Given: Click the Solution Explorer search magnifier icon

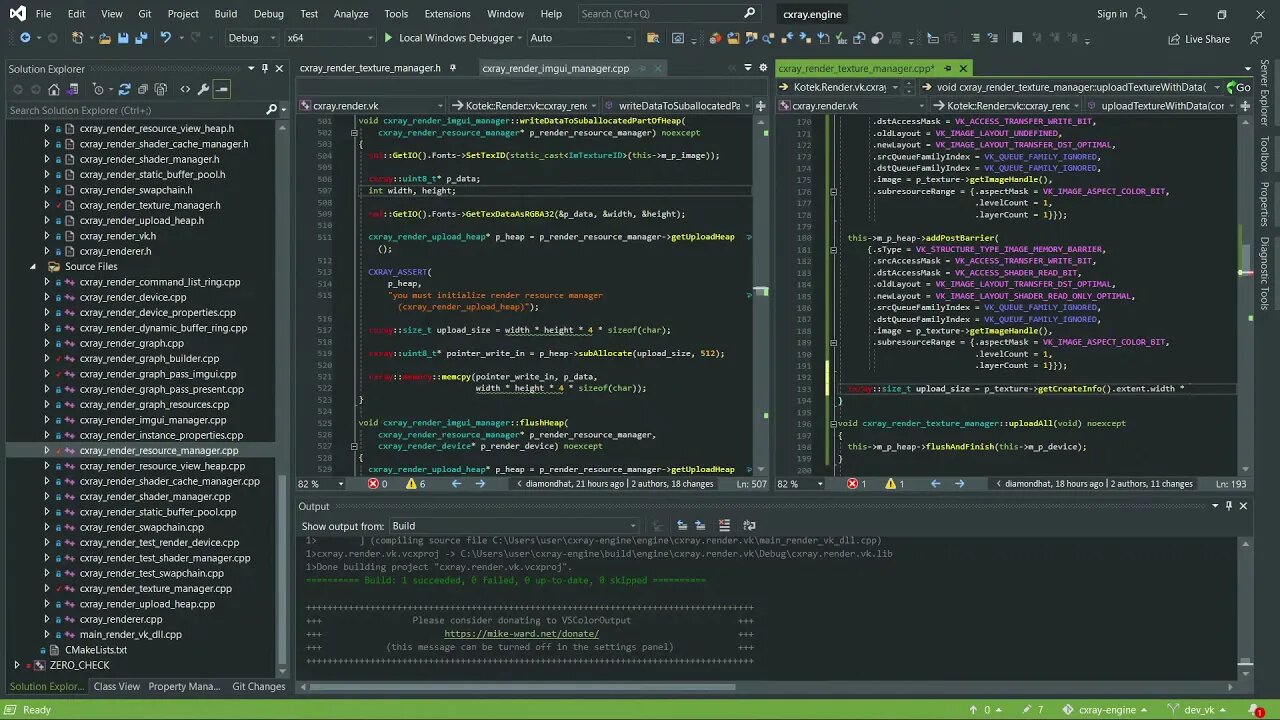Looking at the screenshot, I should coord(270,110).
